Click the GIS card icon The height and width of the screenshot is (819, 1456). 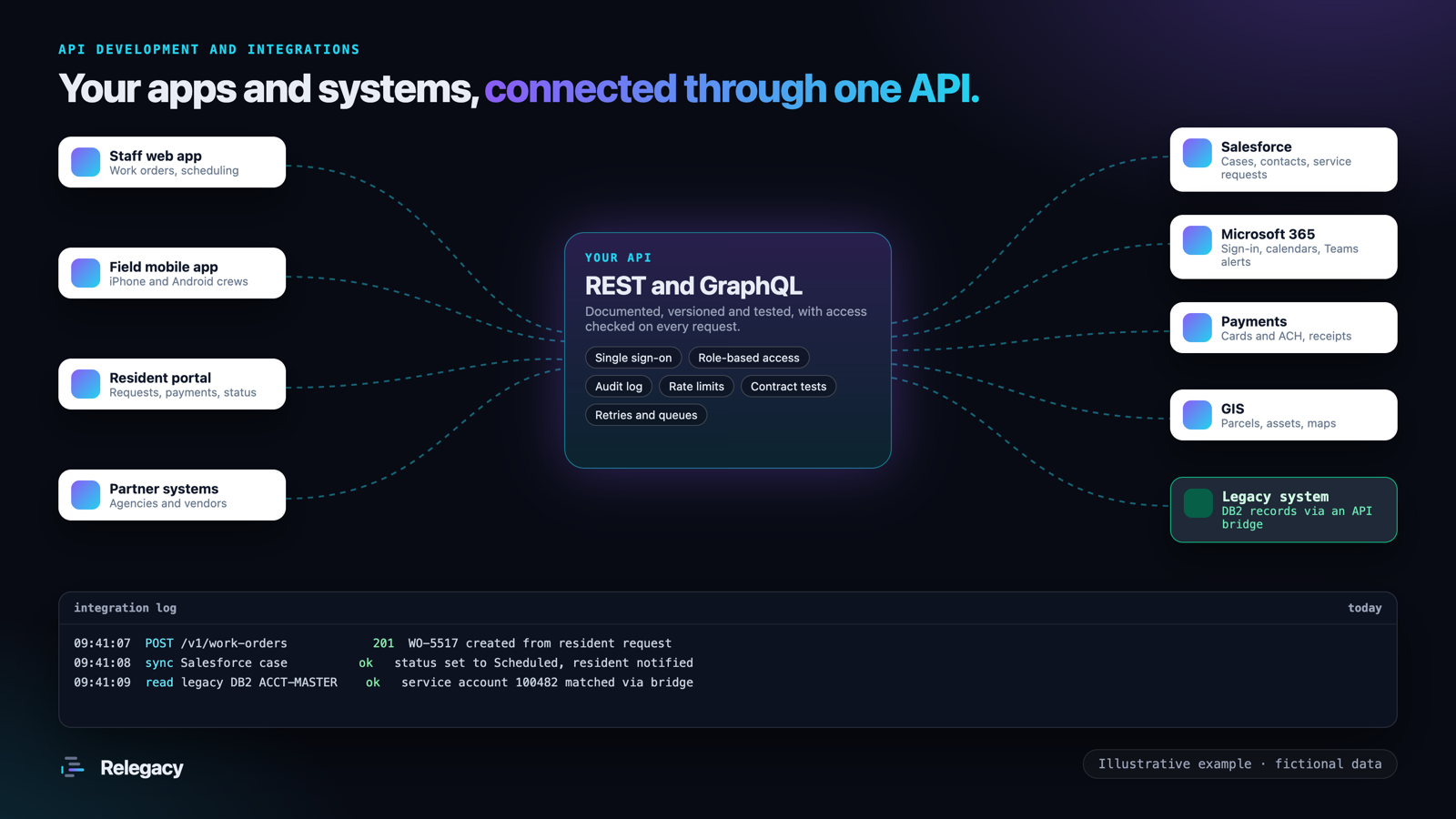point(1198,415)
